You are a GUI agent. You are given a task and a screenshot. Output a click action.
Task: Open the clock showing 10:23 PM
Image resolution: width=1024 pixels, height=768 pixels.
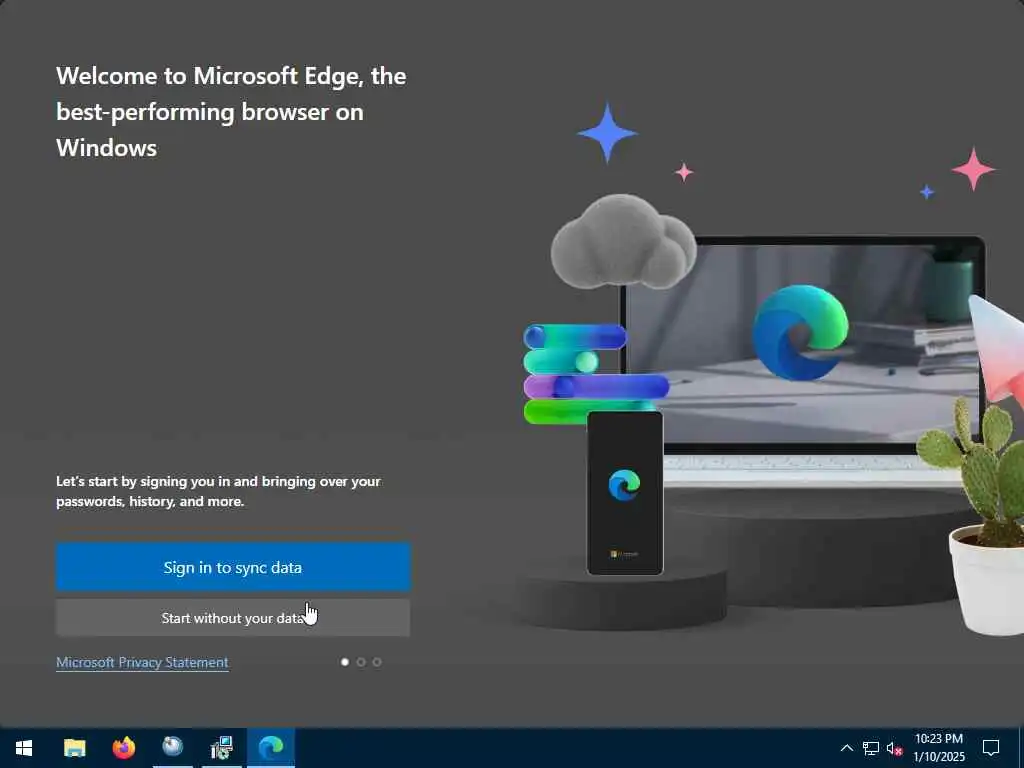tap(938, 748)
